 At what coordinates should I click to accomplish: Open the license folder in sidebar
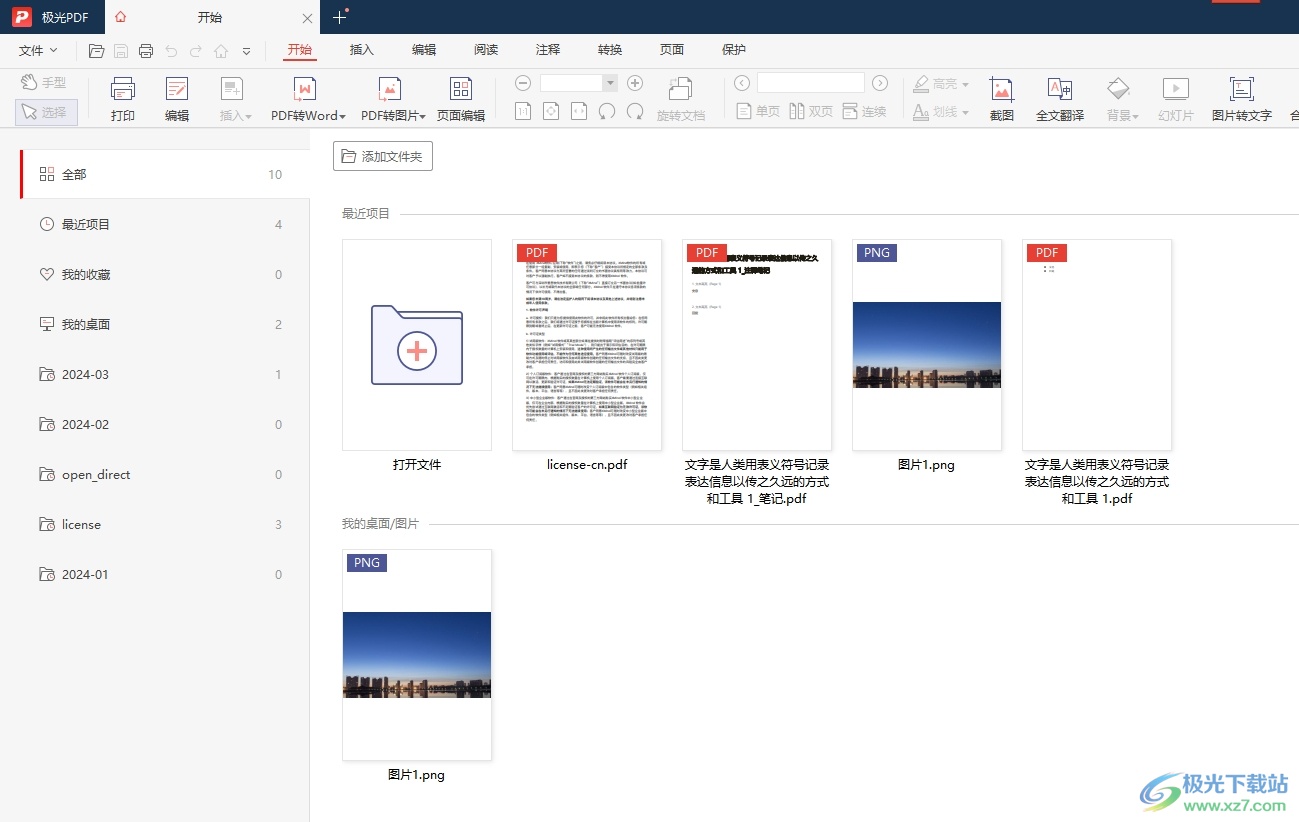(165, 524)
